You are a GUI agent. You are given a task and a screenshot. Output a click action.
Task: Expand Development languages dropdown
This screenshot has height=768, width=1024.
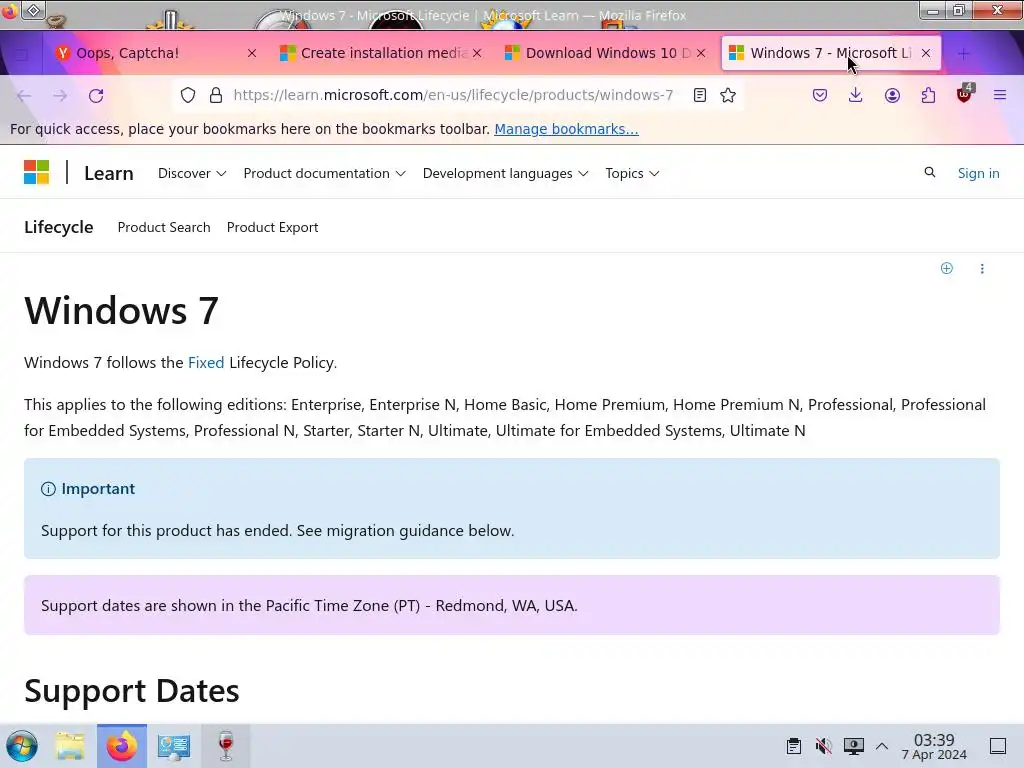point(505,173)
